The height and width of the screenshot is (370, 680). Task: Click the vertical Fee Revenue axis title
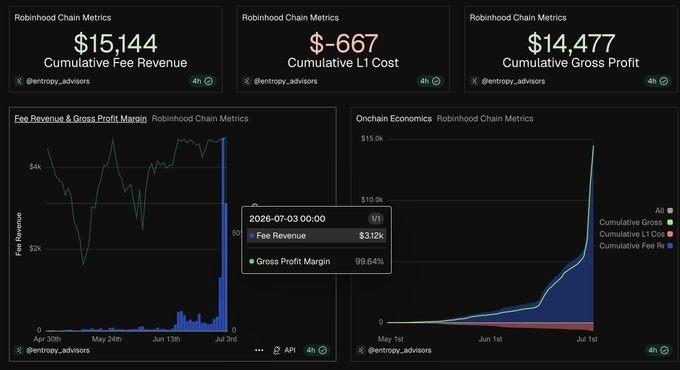(19, 234)
